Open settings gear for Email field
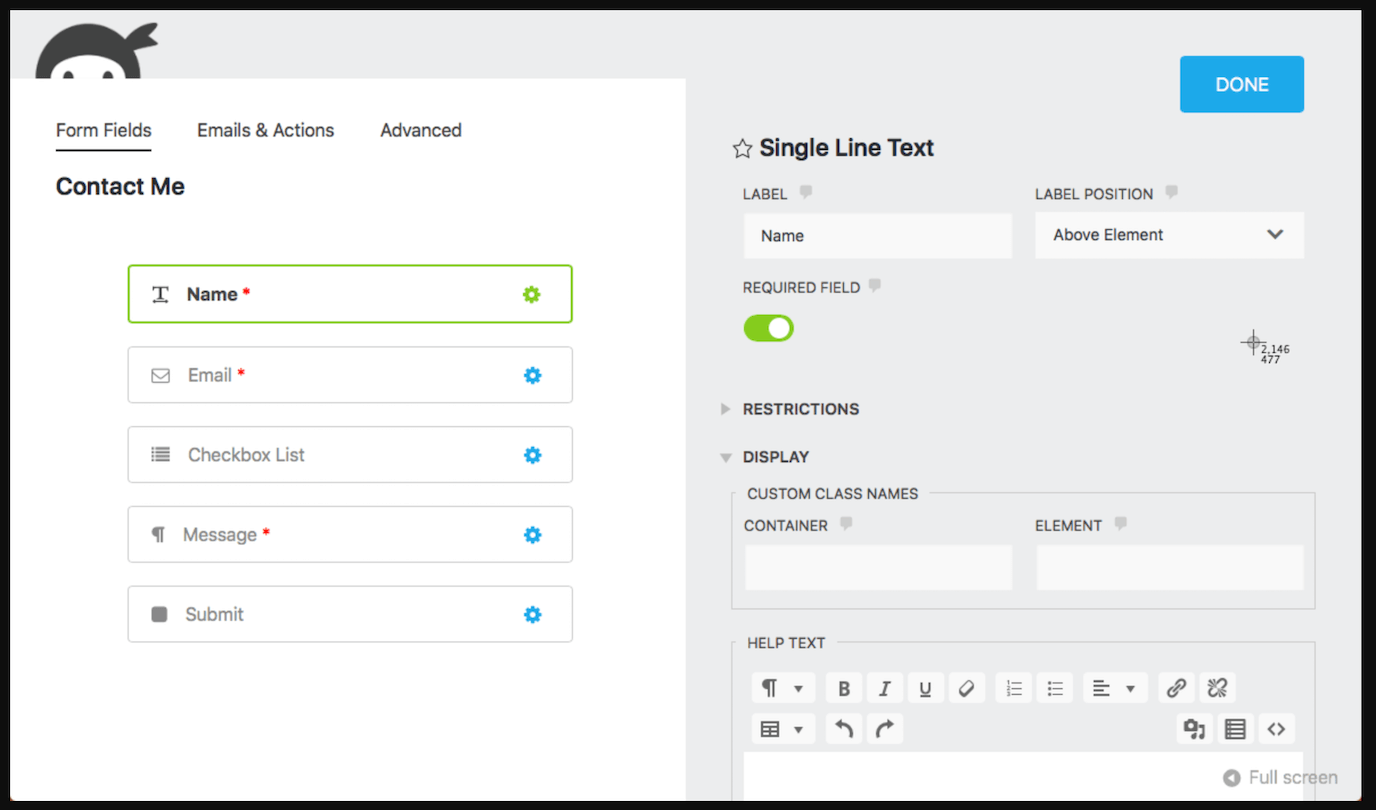 coord(532,375)
